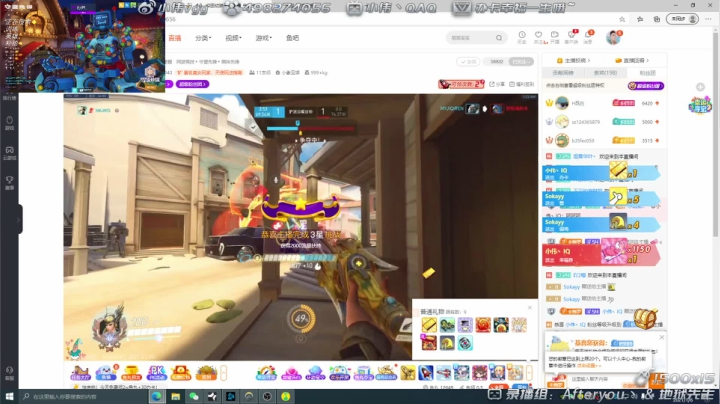Select the first-ranked contributor with 6420
The width and height of the screenshot is (720, 404).
[x=604, y=103]
